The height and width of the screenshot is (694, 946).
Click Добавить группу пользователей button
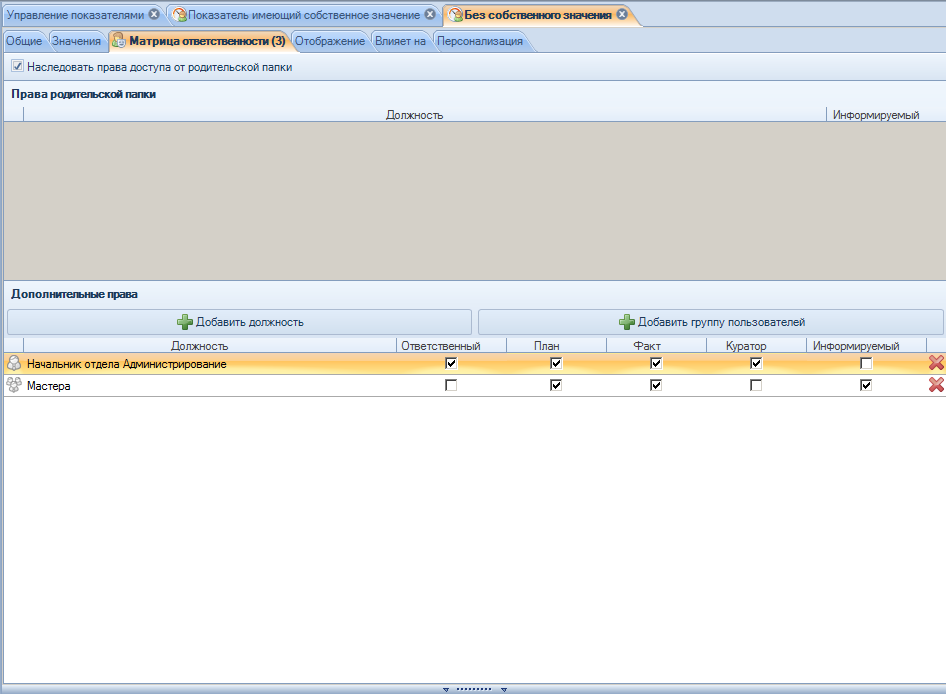[x=710, y=322]
